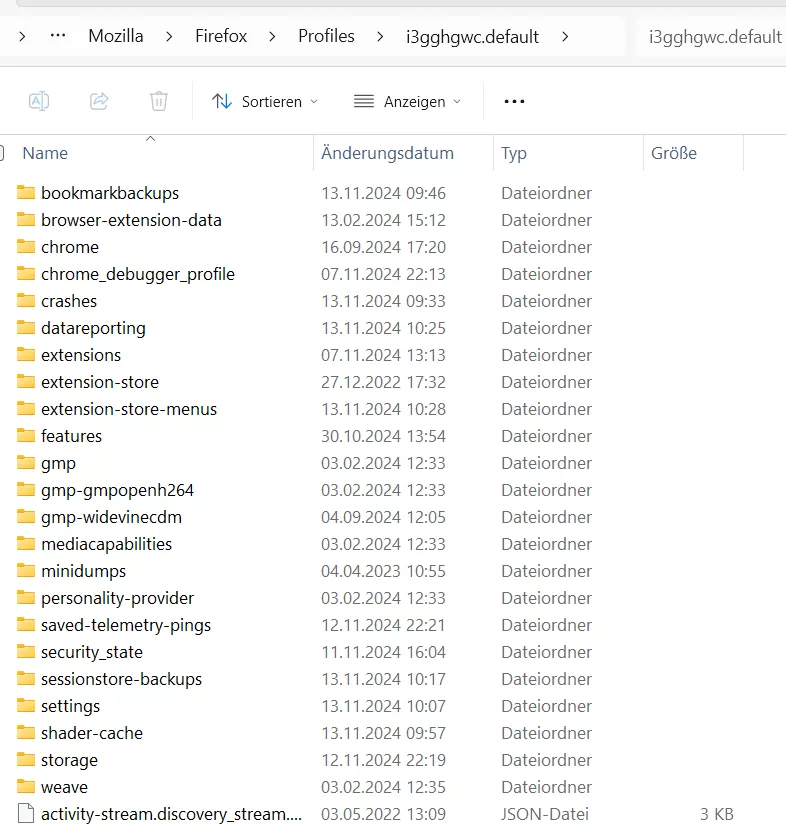Select the chrome_debugger_profile folder icon

click(26, 273)
